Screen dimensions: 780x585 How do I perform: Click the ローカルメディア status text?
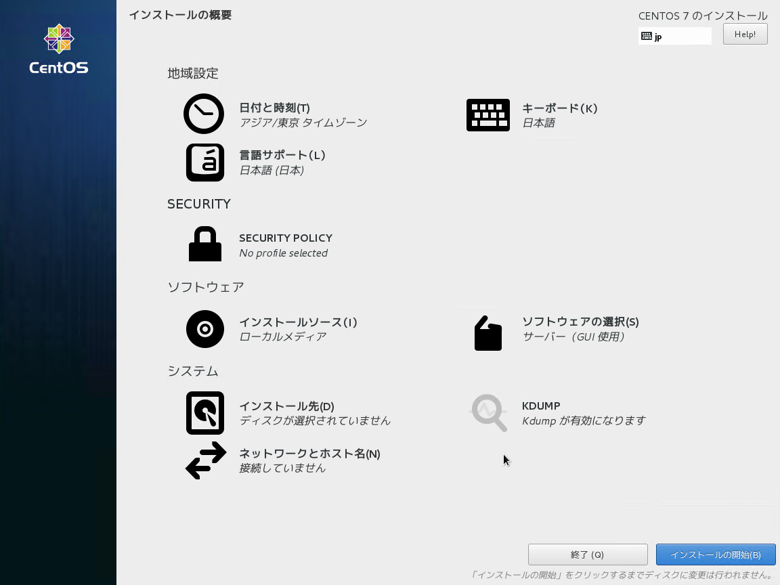tap(283, 336)
